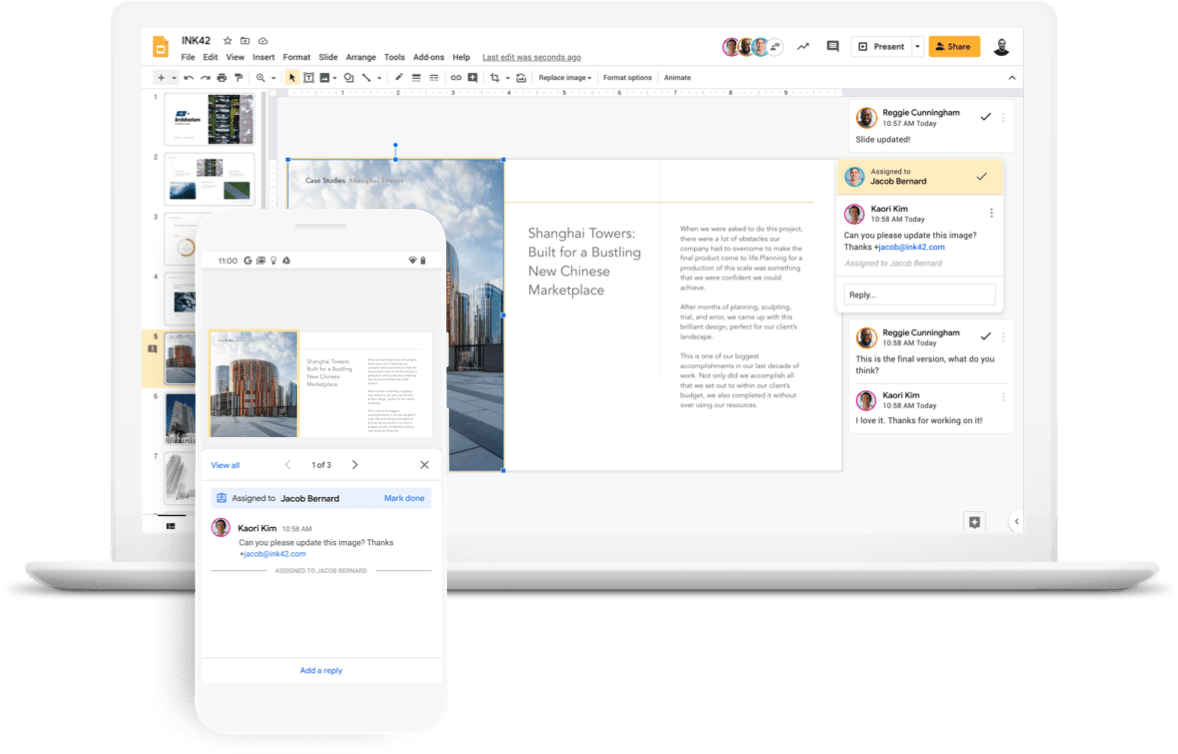This screenshot has width=1178, height=754.
Task: Click the 'Last edit was seconds ago' link
Action: point(531,57)
